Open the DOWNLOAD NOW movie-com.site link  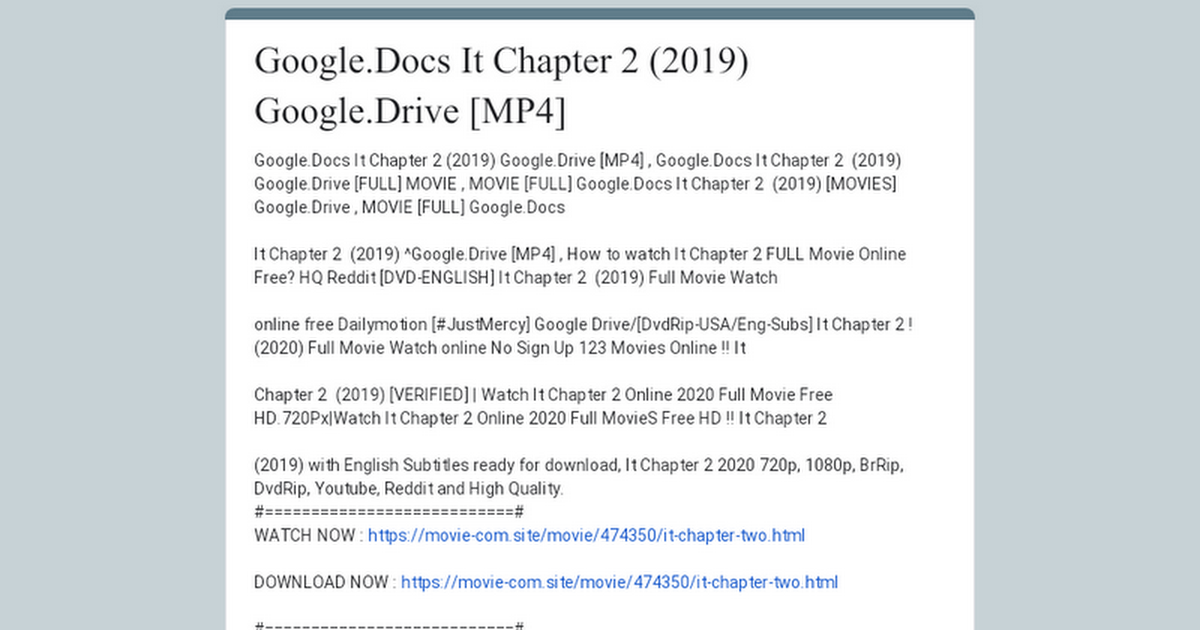620,582
